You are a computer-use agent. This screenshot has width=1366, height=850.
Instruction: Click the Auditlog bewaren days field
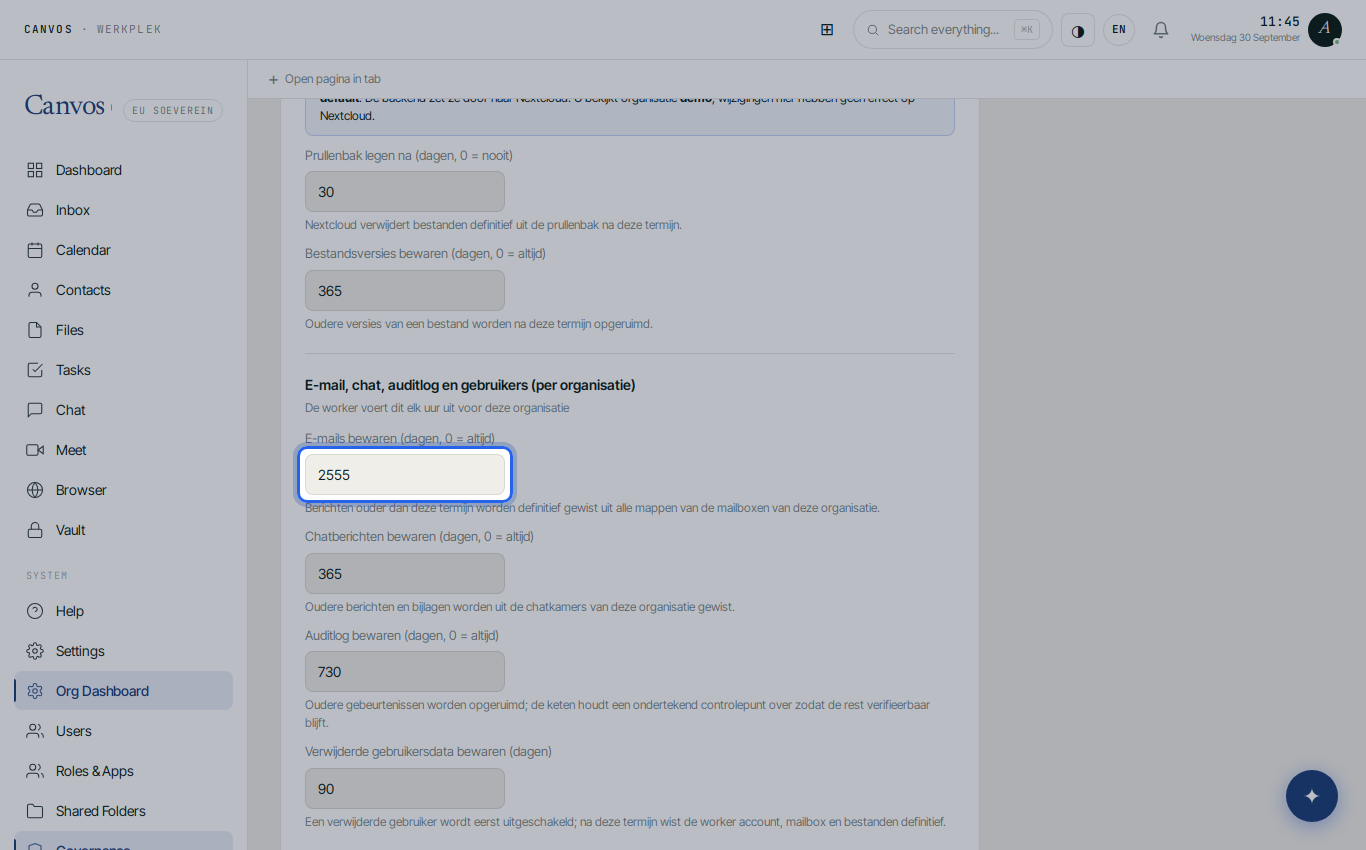click(x=405, y=672)
